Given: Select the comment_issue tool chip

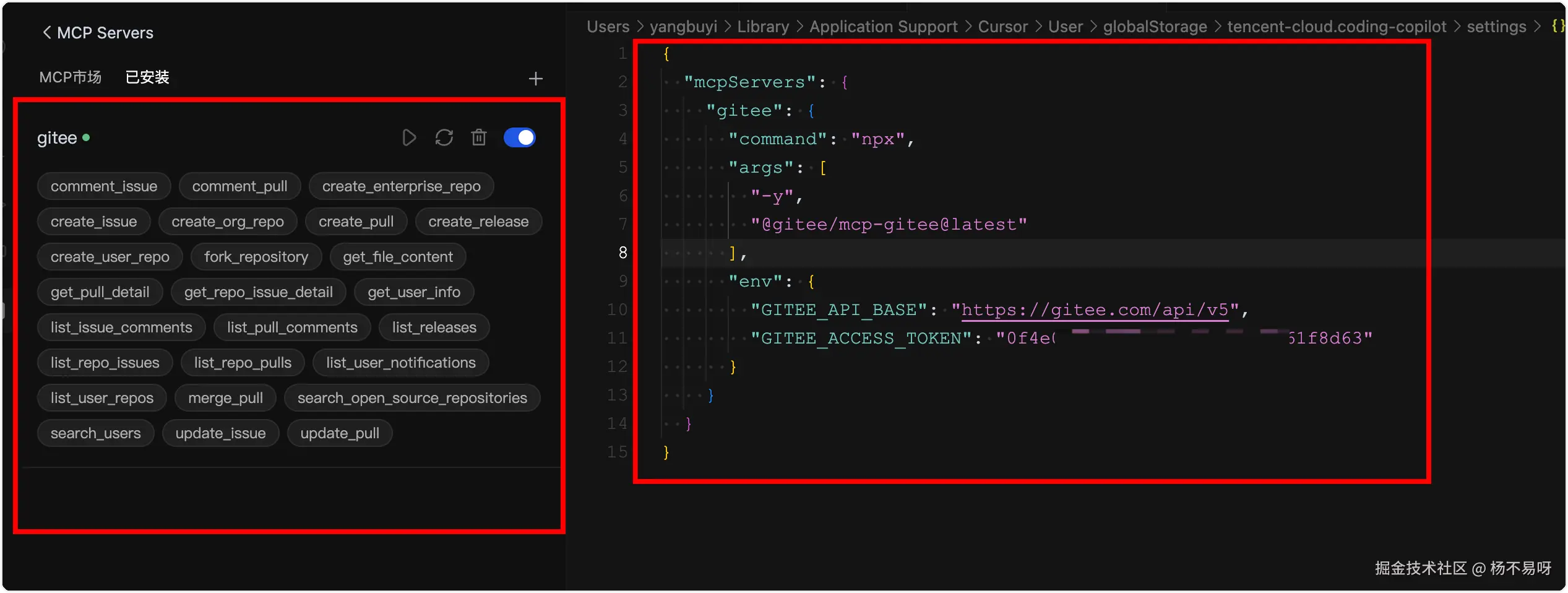Looking at the screenshot, I should [x=104, y=186].
